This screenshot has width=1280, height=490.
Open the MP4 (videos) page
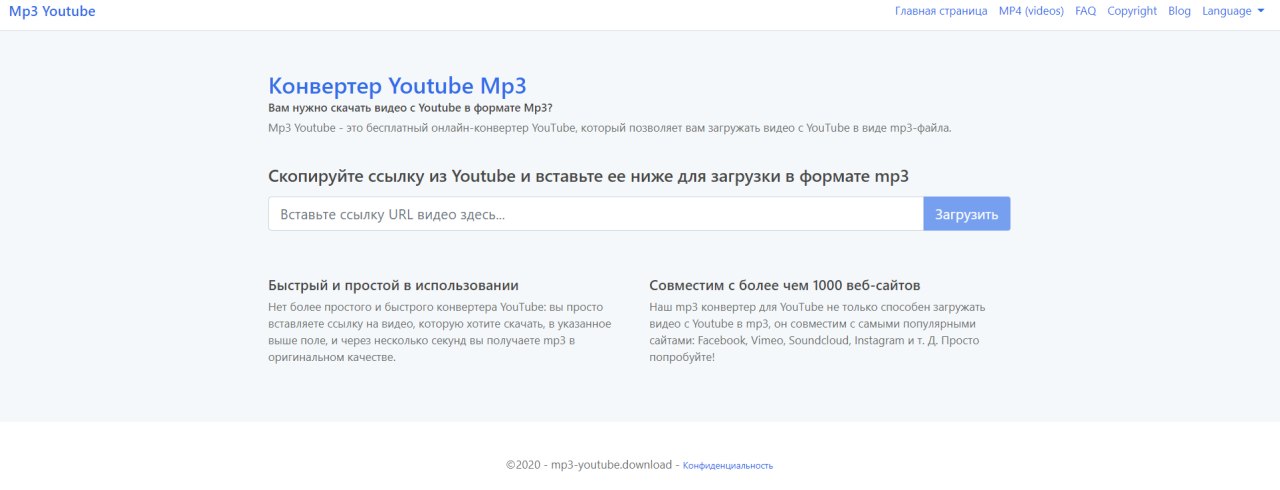point(1031,11)
